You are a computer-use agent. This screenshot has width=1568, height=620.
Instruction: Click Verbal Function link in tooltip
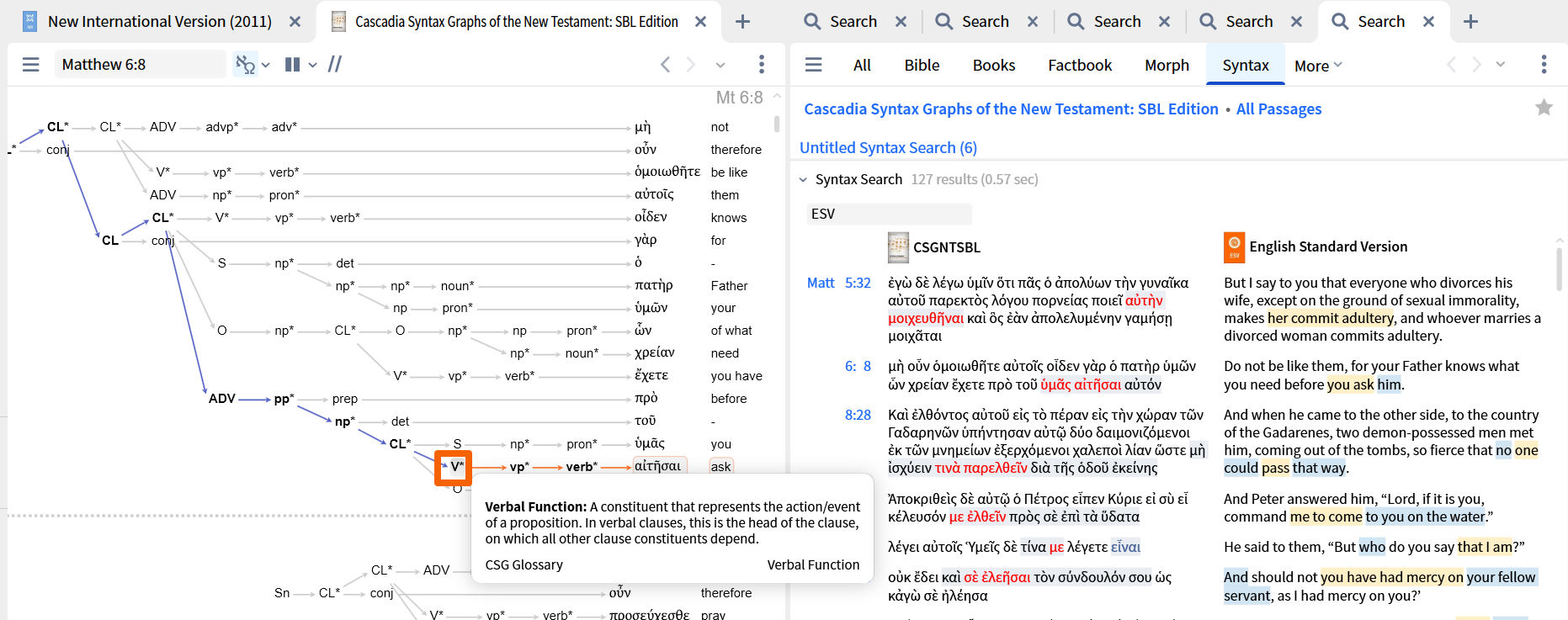(813, 565)
